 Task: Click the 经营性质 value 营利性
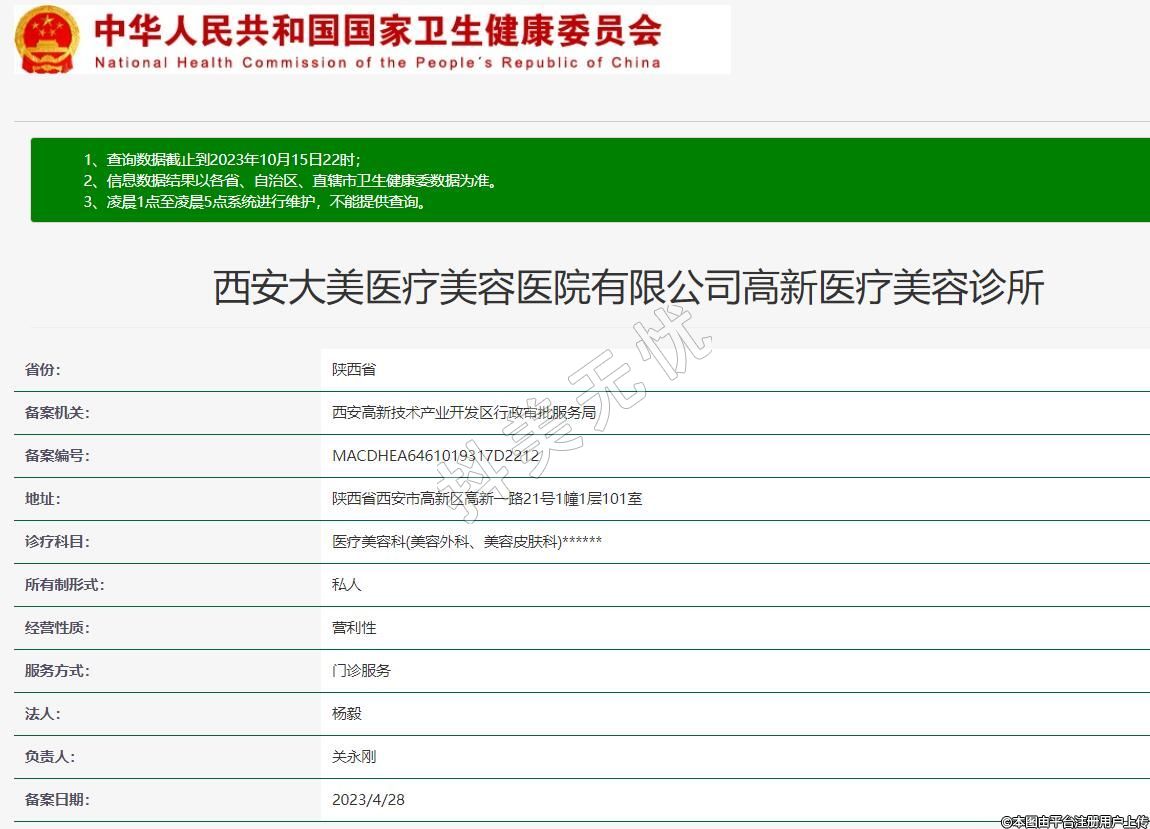[354, 627]
